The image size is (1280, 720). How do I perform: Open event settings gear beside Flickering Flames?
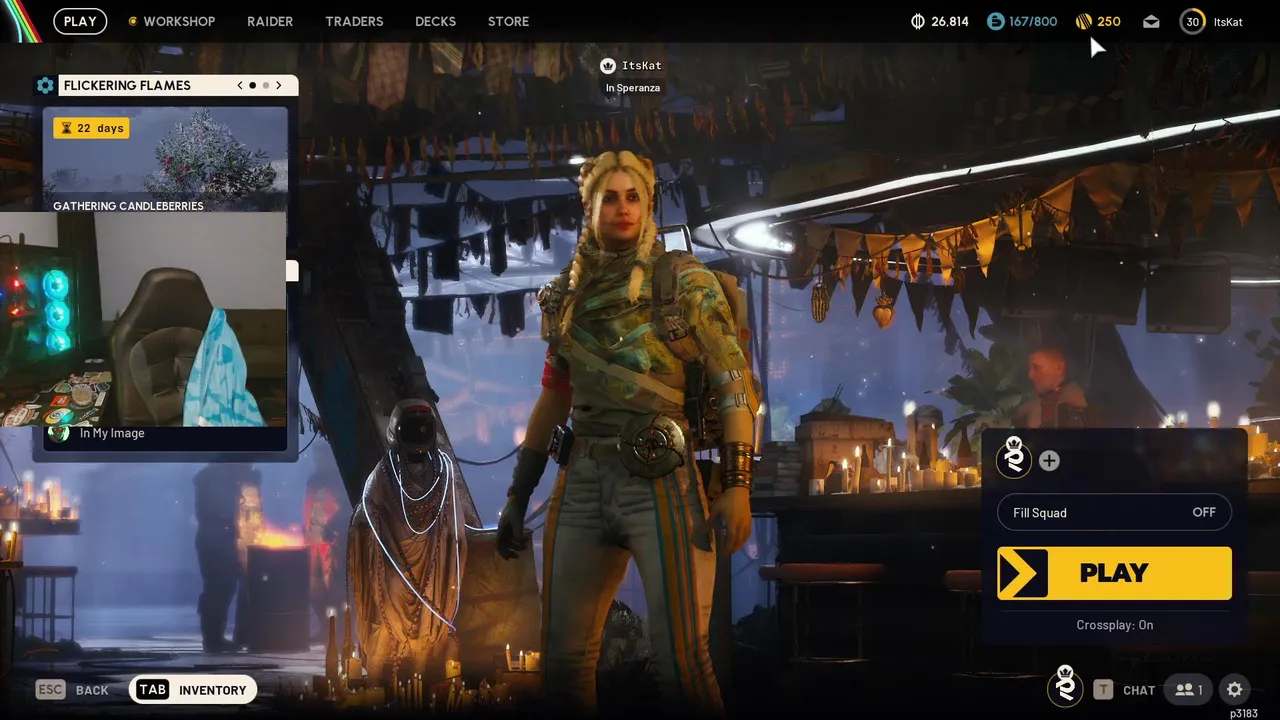click(x=45, y=85)
